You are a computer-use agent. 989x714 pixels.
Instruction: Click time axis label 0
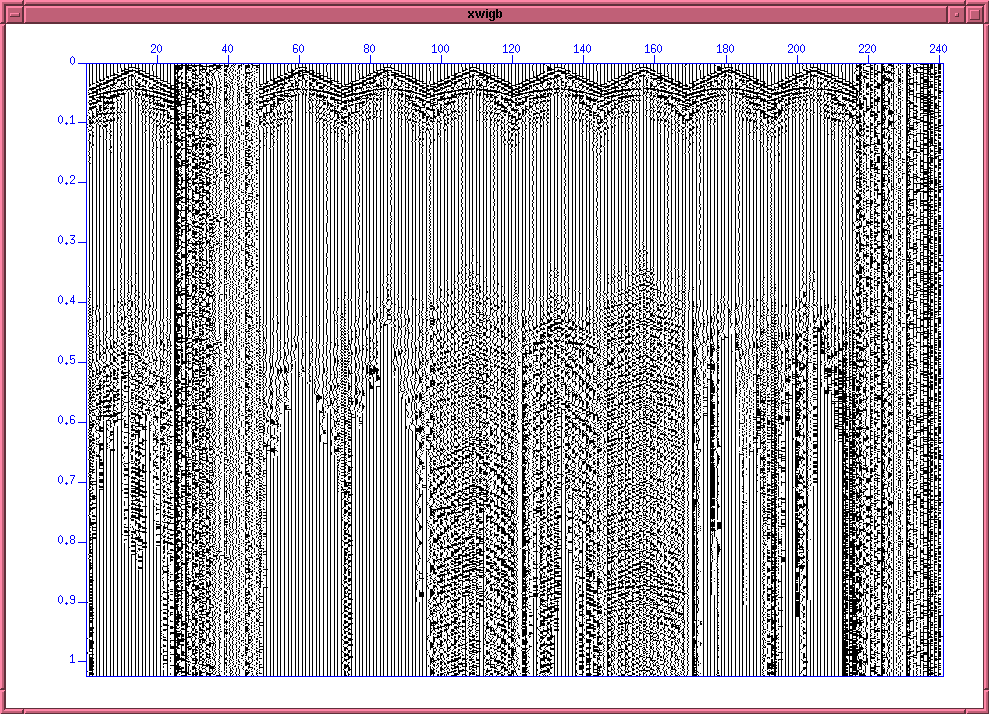[x=72, y=61]
